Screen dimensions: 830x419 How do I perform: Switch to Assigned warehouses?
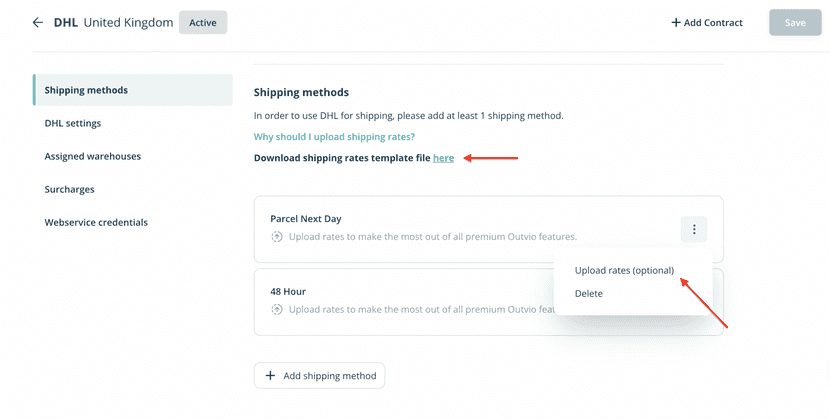point(92,156)
